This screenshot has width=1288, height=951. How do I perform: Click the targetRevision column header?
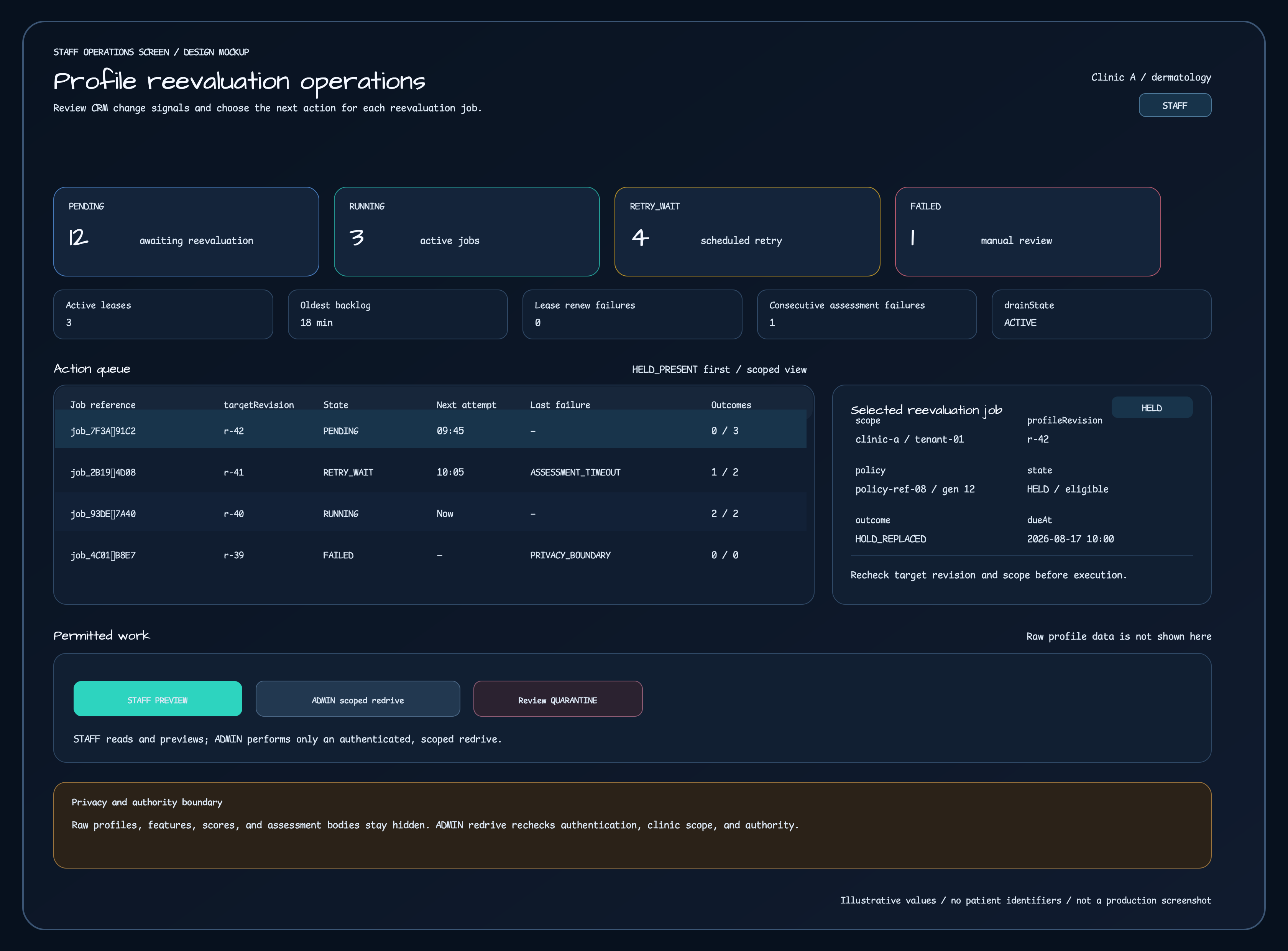point(259,405)
